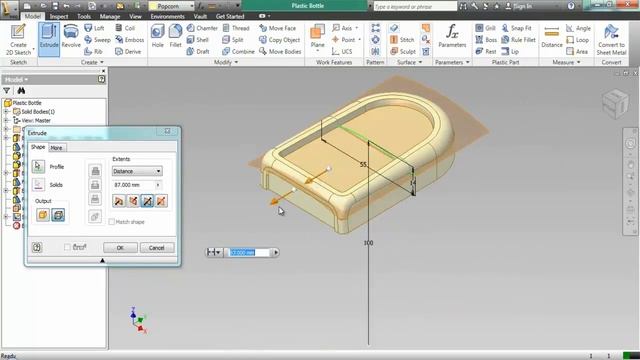Toggle the preview checkbox in Extrude dialog
The height and width of the screenshot is (360, 640).
(x=67, y=247)
